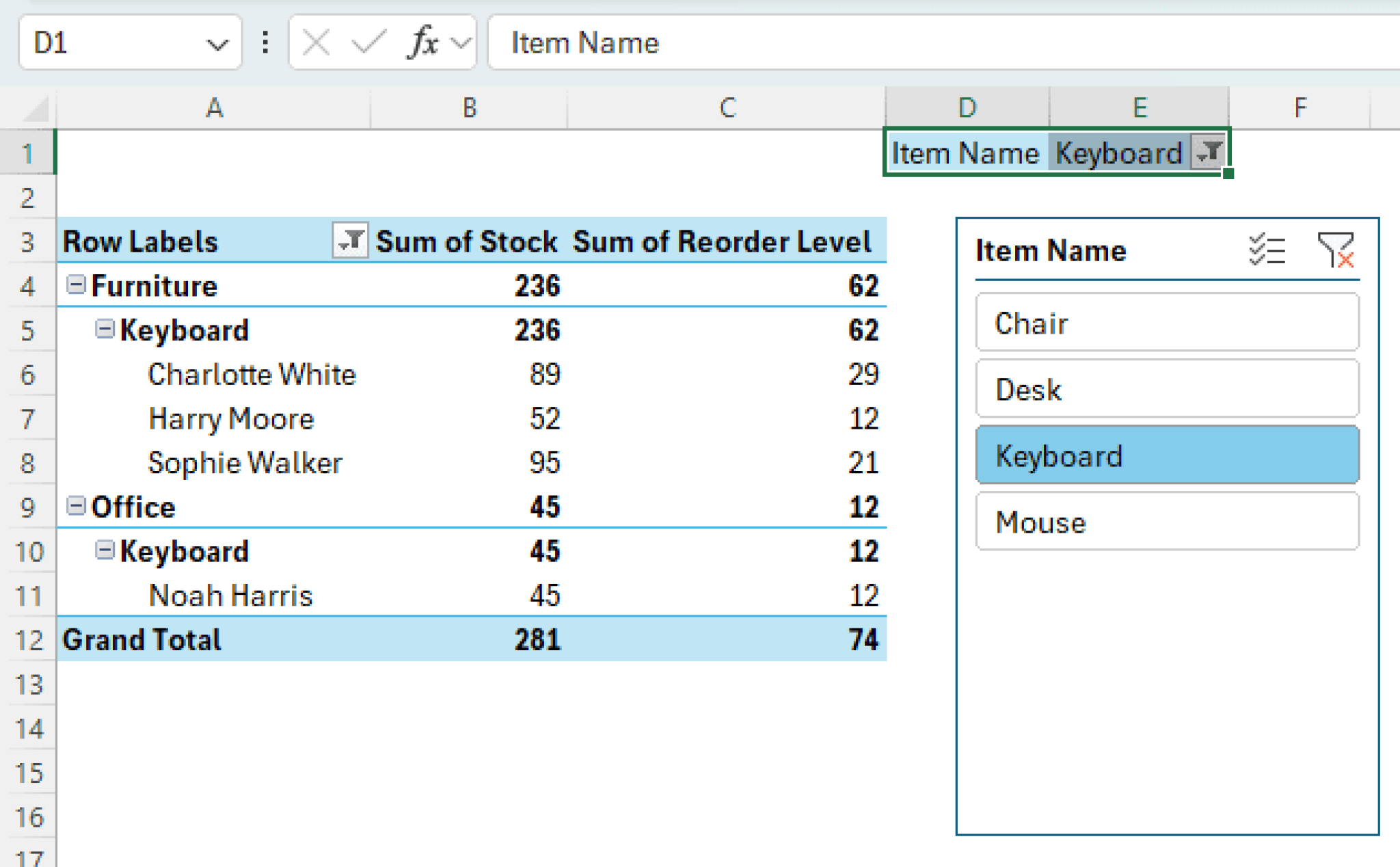1400x867 pixels.
Task: Open the Name Box dropdown arrow
Action: point(217,44)
